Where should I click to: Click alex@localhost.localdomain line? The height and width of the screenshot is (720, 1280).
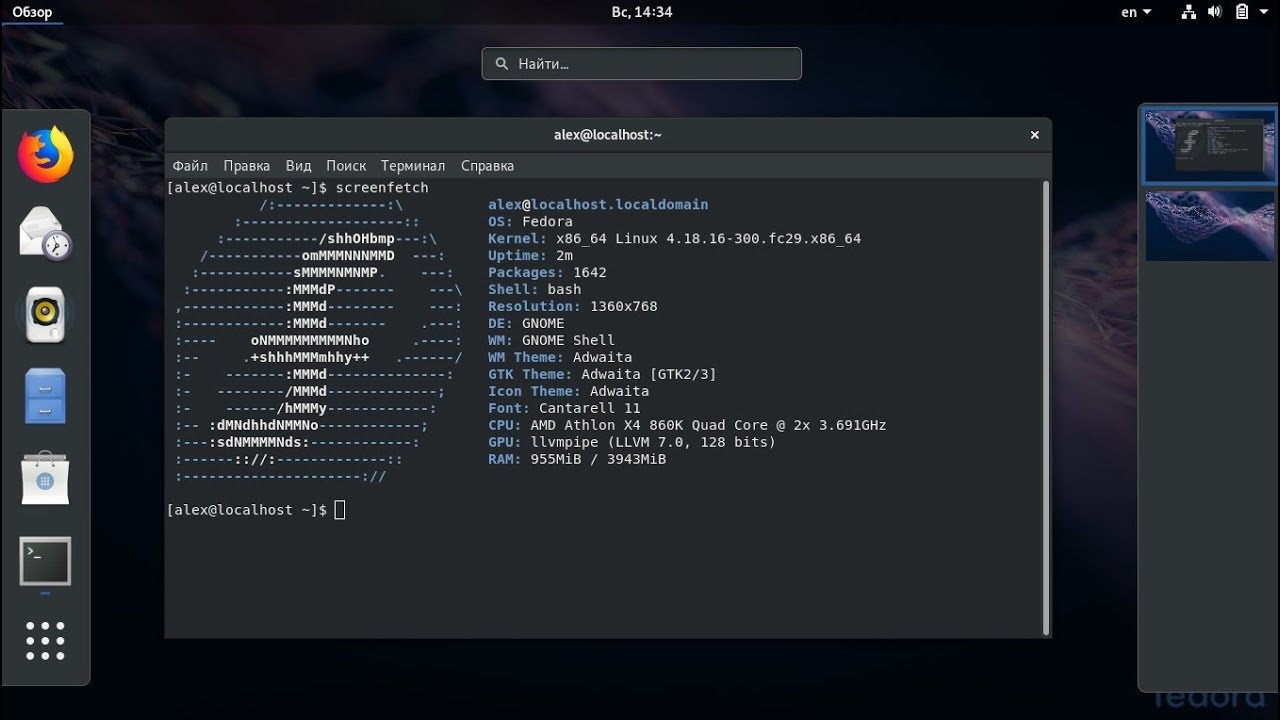(x=598, y=205)
